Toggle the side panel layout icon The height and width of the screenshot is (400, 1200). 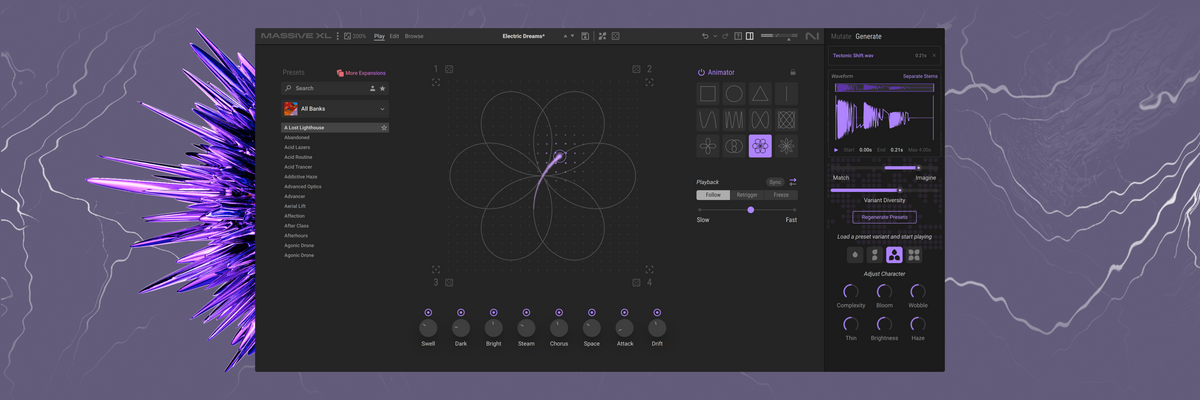(750, 36)
